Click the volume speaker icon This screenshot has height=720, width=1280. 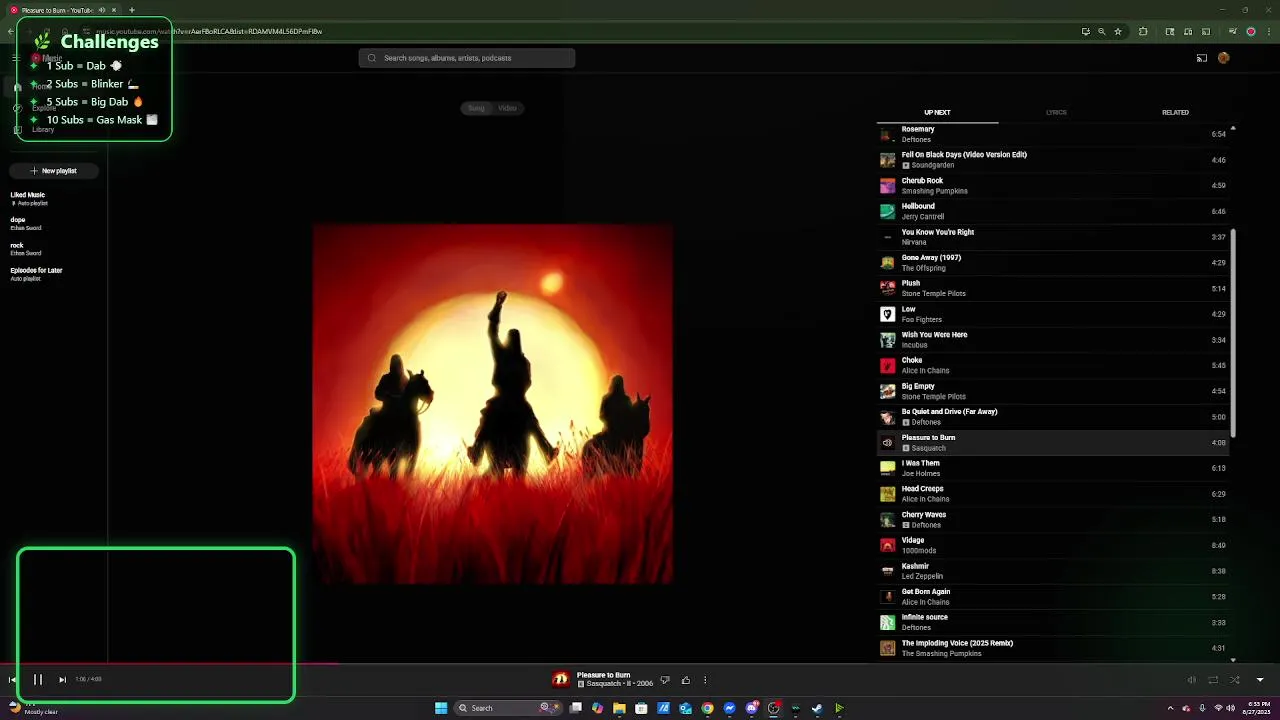1191,680
